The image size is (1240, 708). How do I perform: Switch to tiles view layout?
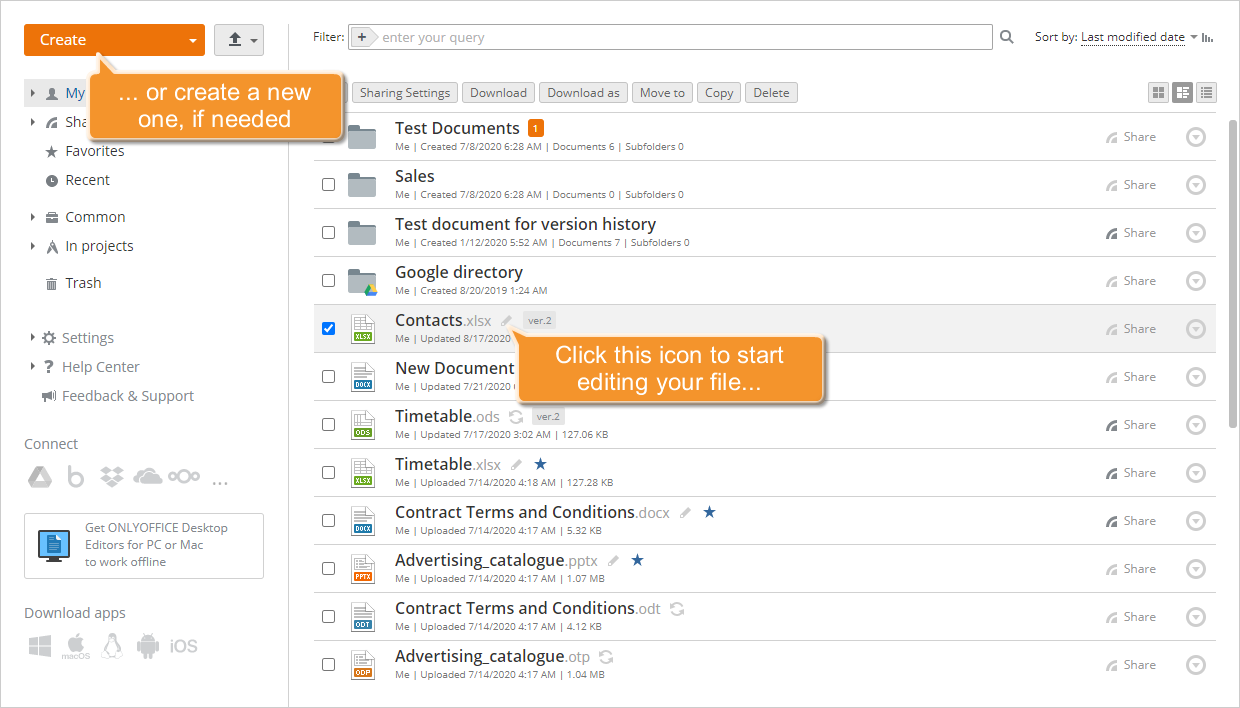tap(1158, 92)
